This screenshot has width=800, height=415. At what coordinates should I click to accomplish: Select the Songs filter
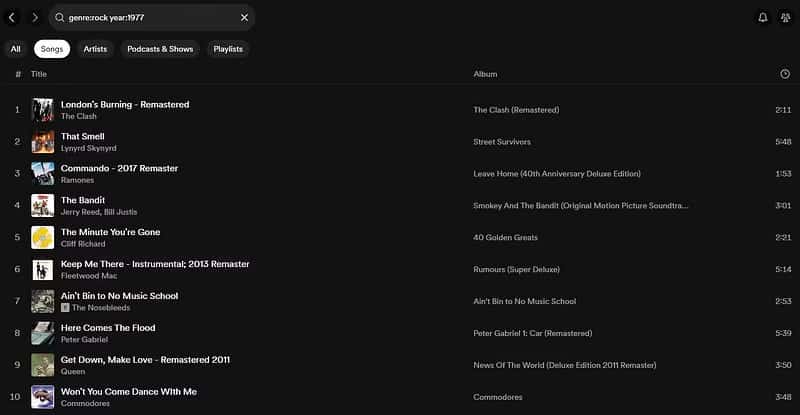click(x=52, y=49)
